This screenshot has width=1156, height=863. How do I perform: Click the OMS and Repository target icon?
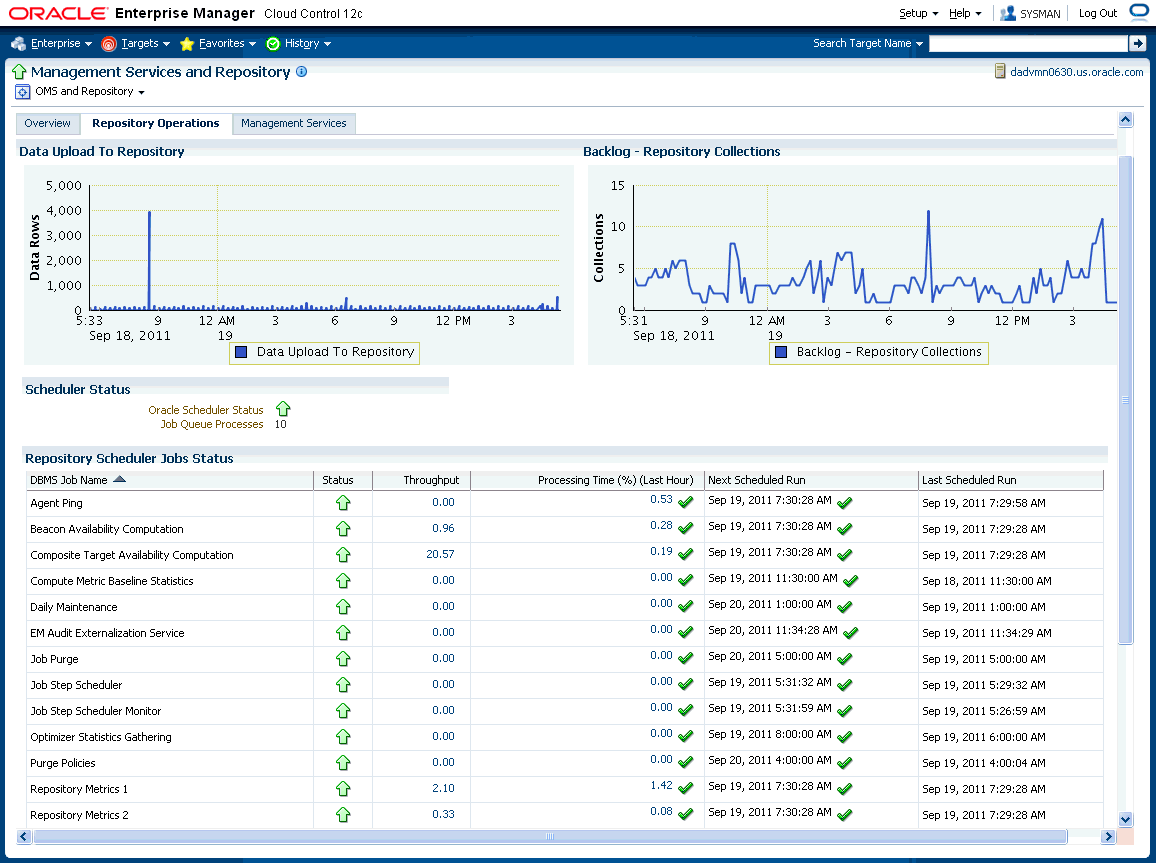coord(23,92)
